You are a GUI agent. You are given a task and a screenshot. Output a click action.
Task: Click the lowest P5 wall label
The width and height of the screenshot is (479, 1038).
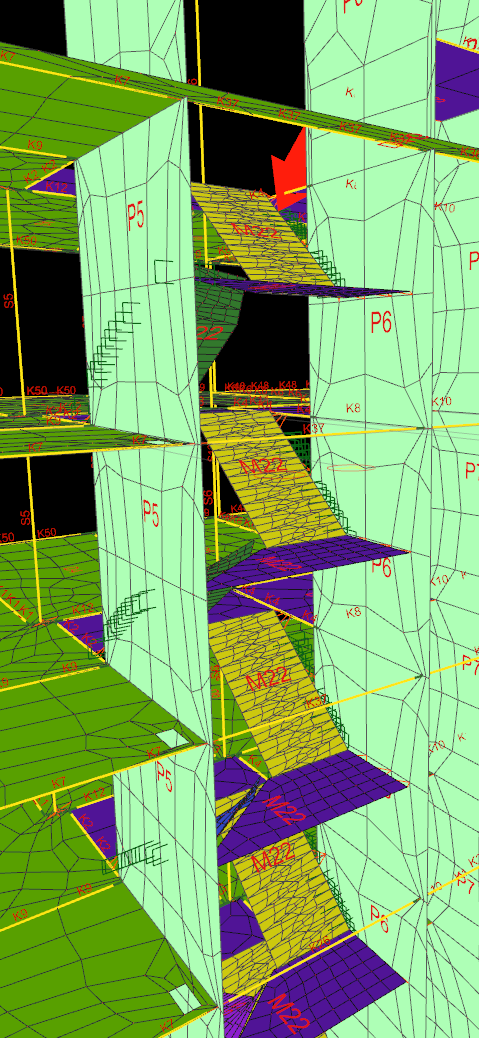pos(164,776)
